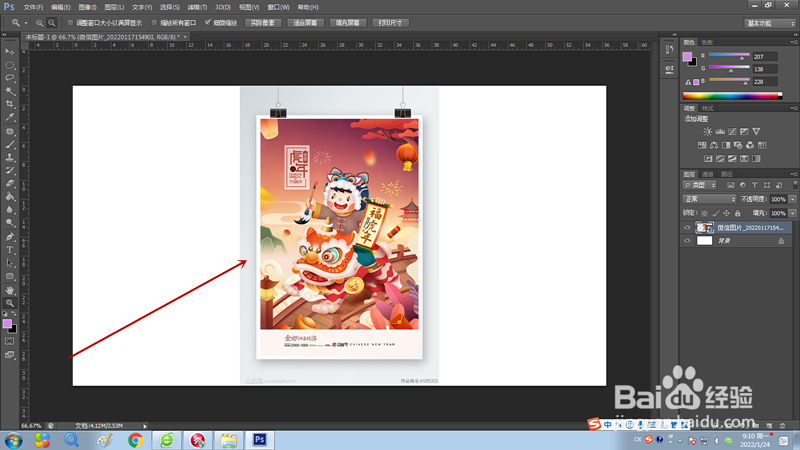
Task: Select the Path Selection tool
Action: [10, 263]
